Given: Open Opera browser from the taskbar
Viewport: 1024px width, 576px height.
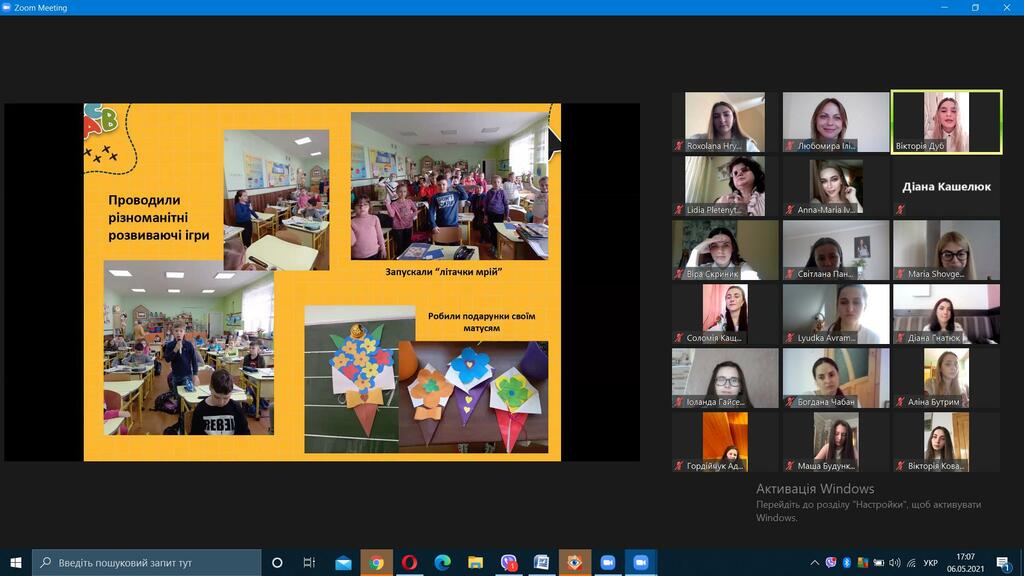Looking at the screenshot, I should pyautogui.click(x=409, y=562).
